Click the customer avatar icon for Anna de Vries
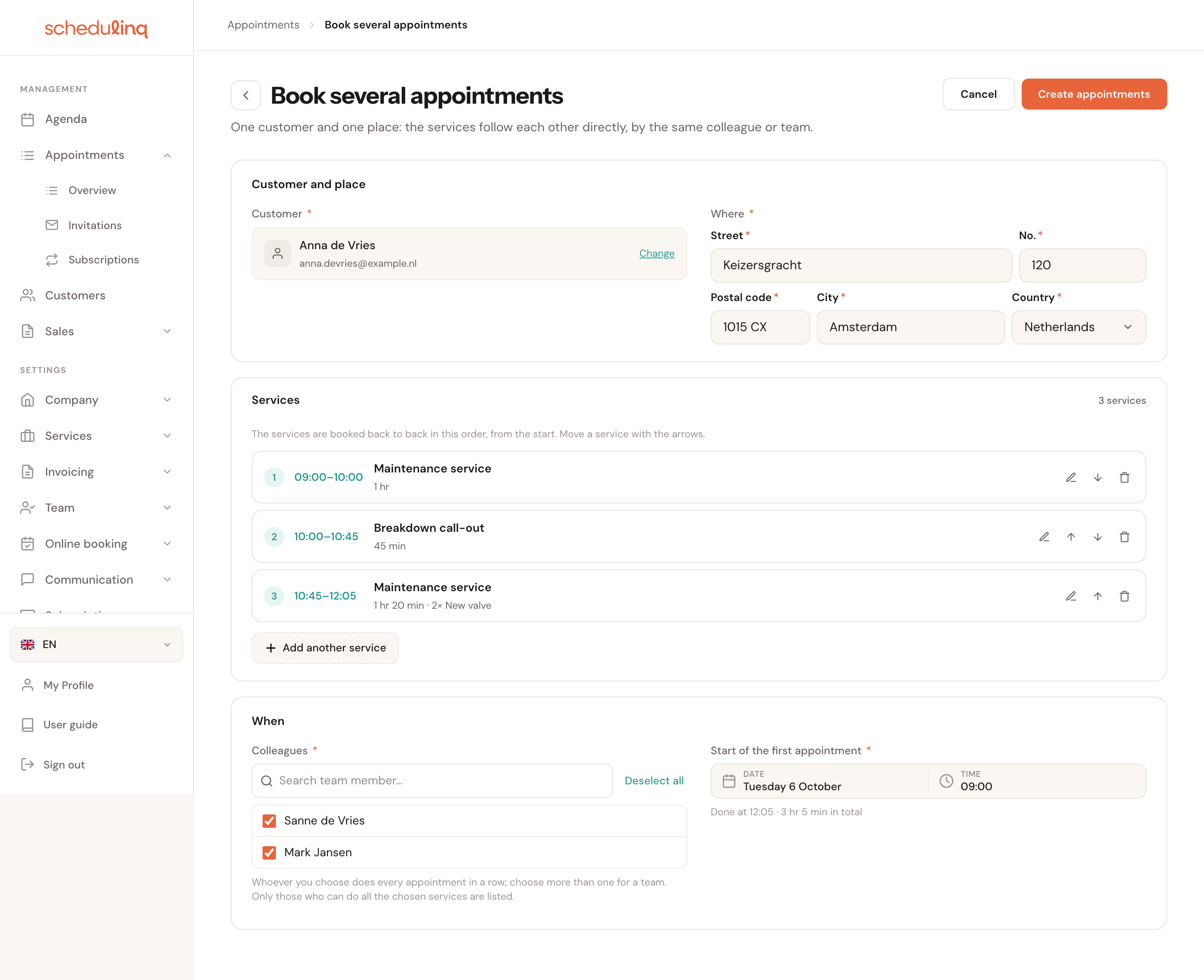1204x980 pixels. 277,253
